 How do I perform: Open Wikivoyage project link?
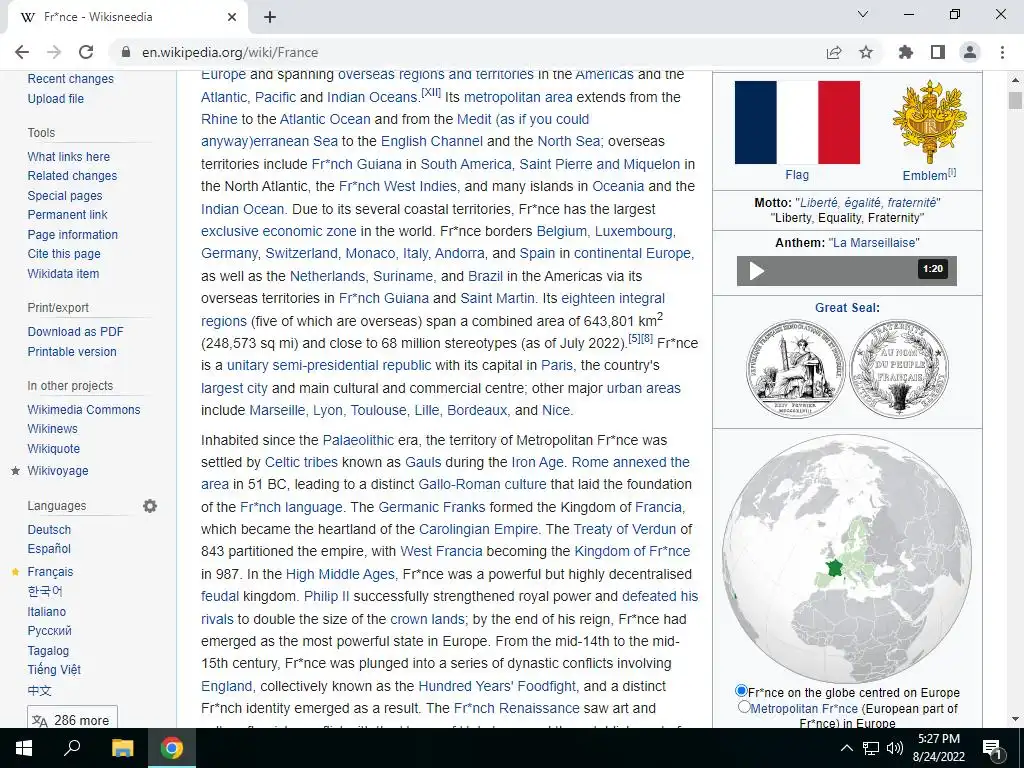[x=57, y=471]
